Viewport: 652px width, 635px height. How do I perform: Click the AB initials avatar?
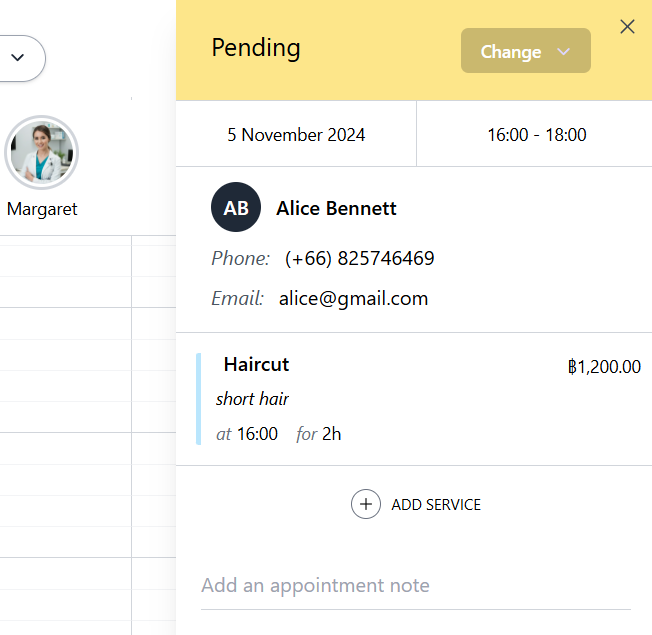coord(236,208)
